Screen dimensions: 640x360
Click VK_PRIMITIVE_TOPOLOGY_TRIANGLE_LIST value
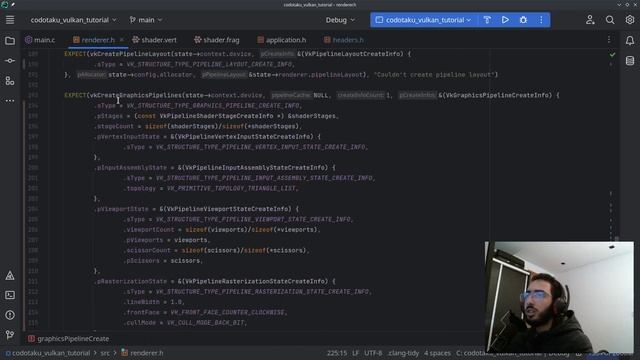[x=231, y=189]
